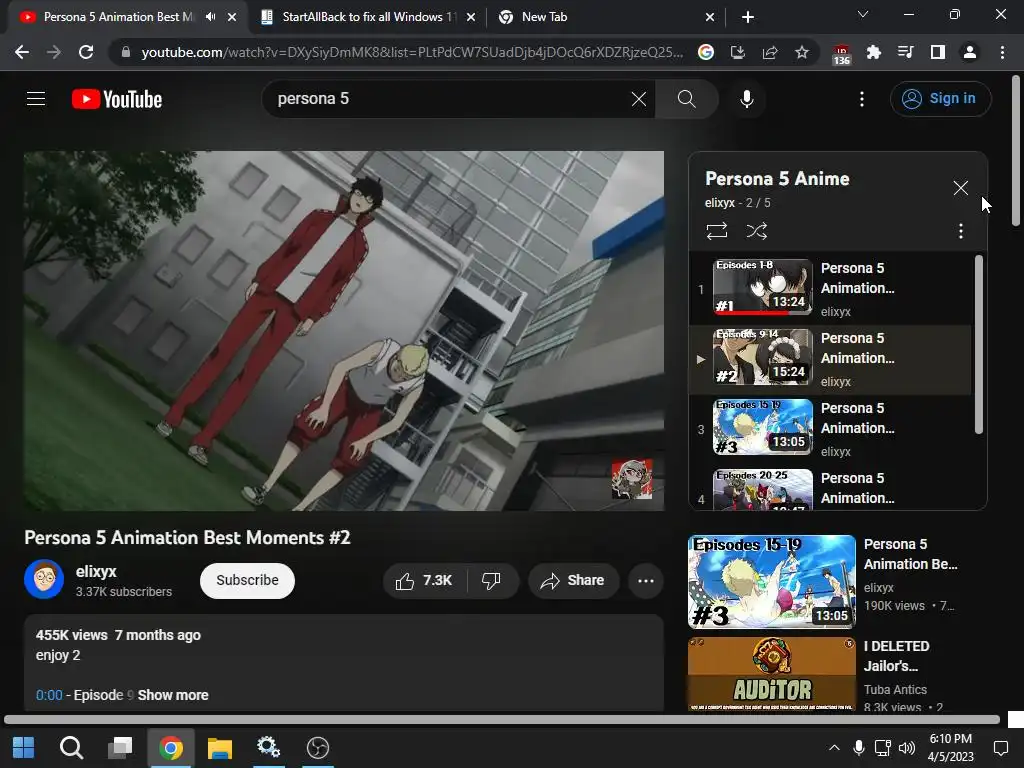Open the elixyx link in playlist header

click(x=719, y=203)
